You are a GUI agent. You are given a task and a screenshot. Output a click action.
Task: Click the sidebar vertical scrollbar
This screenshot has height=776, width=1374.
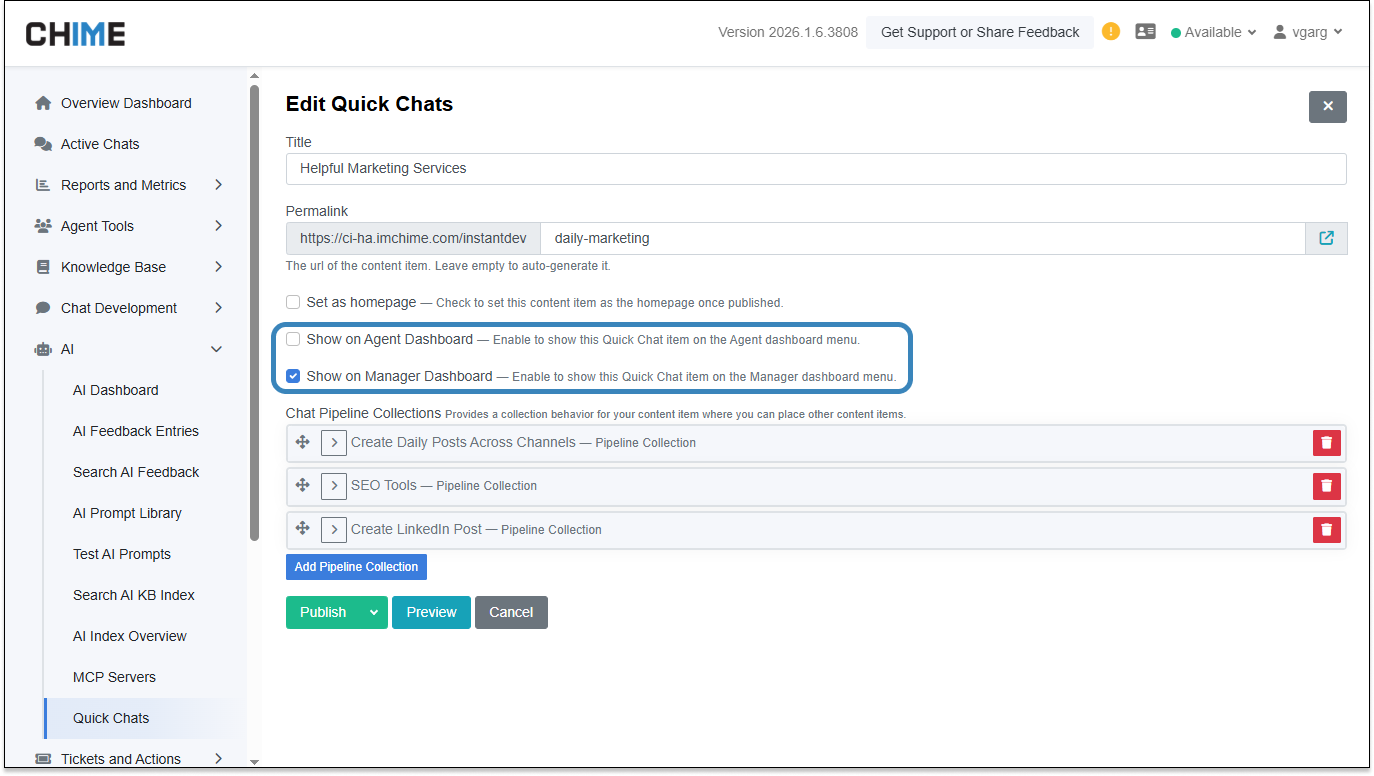(x=254, y=310)
